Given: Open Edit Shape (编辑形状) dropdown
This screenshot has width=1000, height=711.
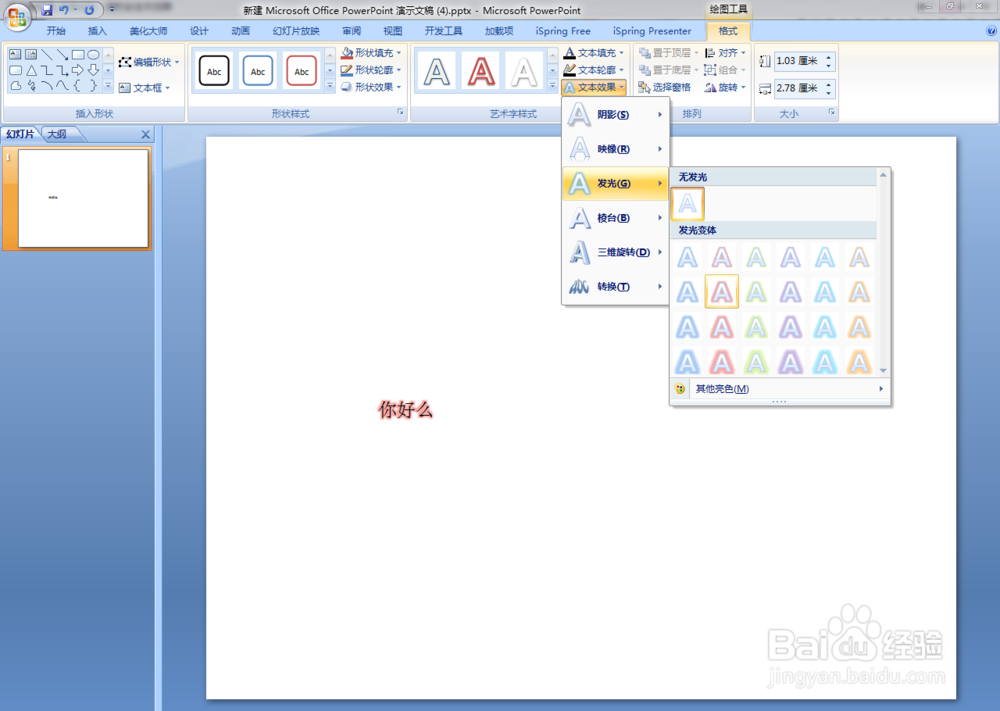Looking at the screenshot, I should [149, 62].
